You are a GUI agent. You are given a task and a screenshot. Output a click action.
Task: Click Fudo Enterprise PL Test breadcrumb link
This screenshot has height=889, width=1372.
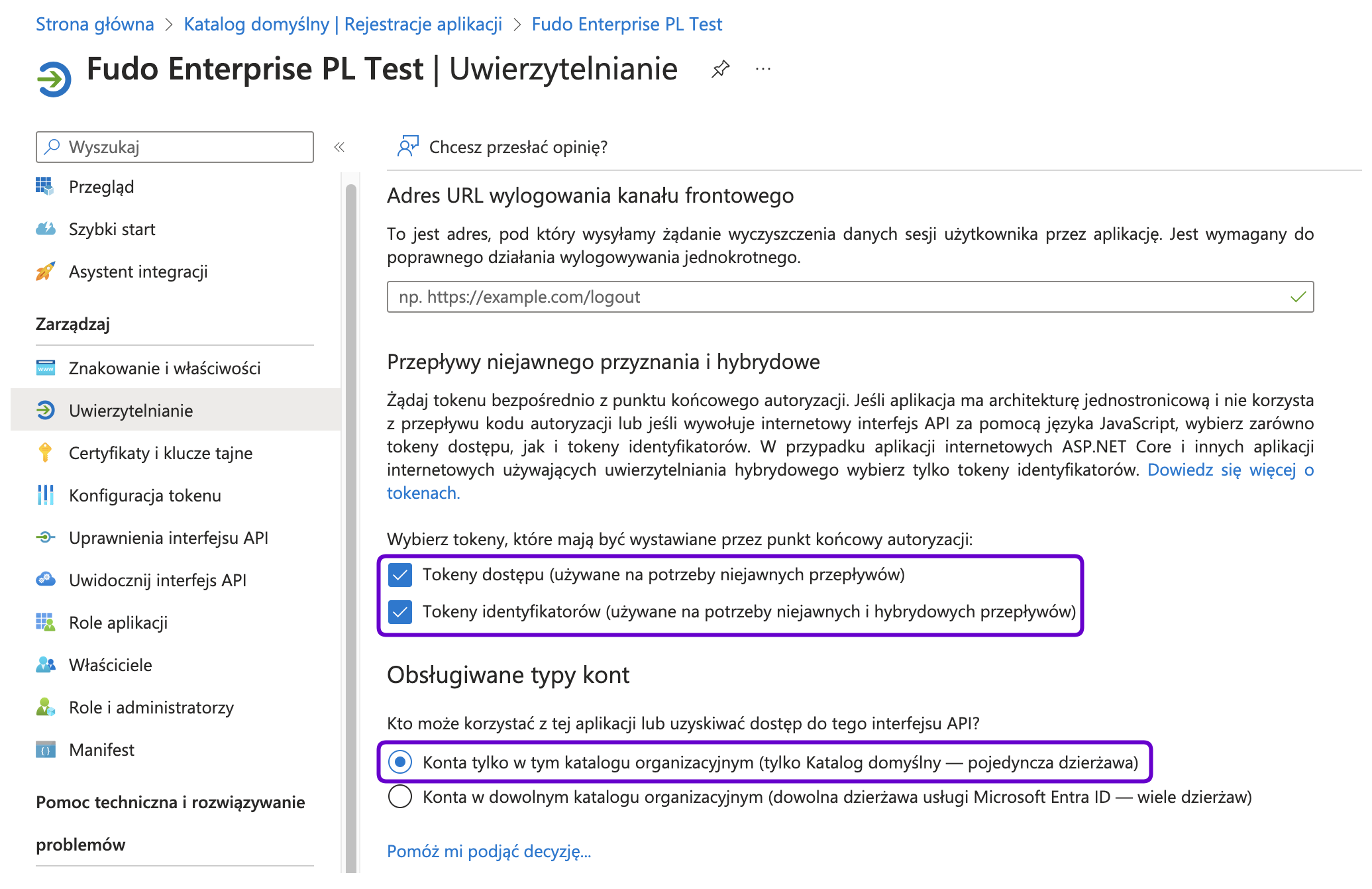[x=627, y=25]
